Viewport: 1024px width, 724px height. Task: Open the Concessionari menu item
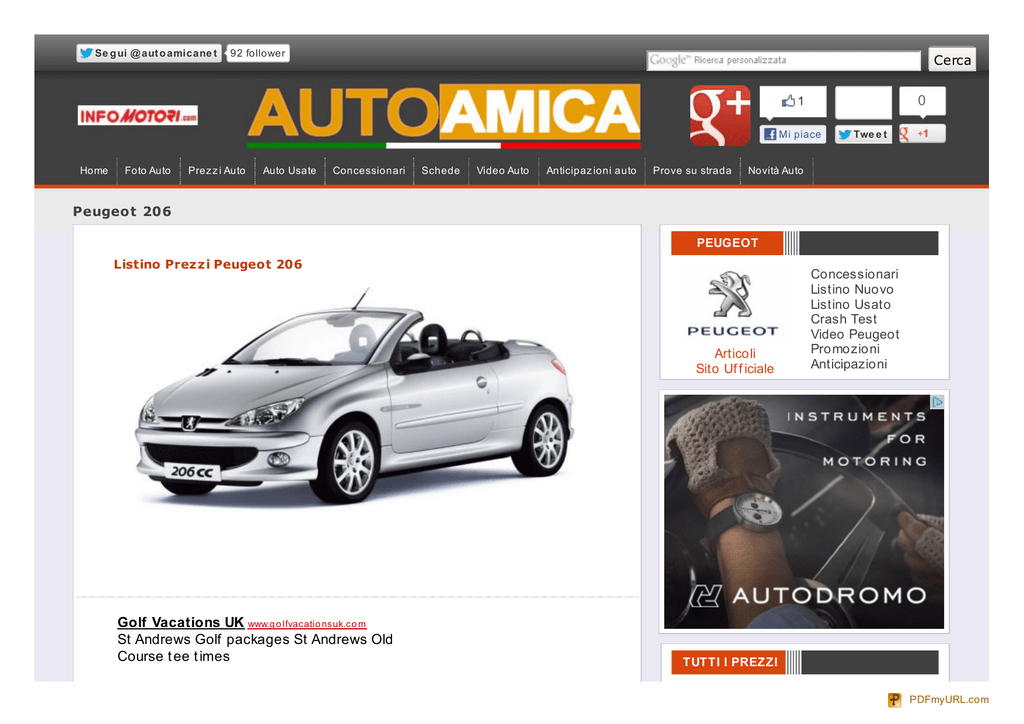(369, 170)
